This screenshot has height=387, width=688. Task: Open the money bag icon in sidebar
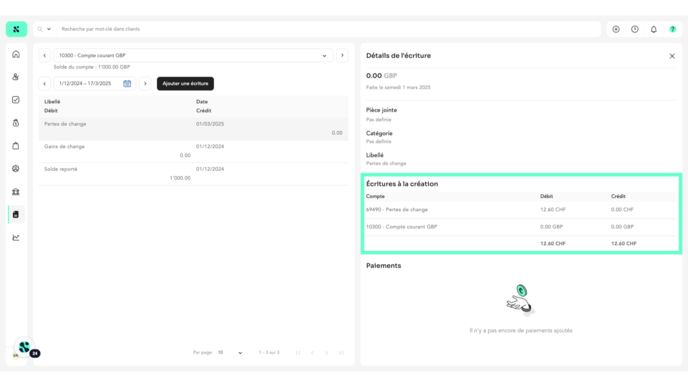point(16,123)
